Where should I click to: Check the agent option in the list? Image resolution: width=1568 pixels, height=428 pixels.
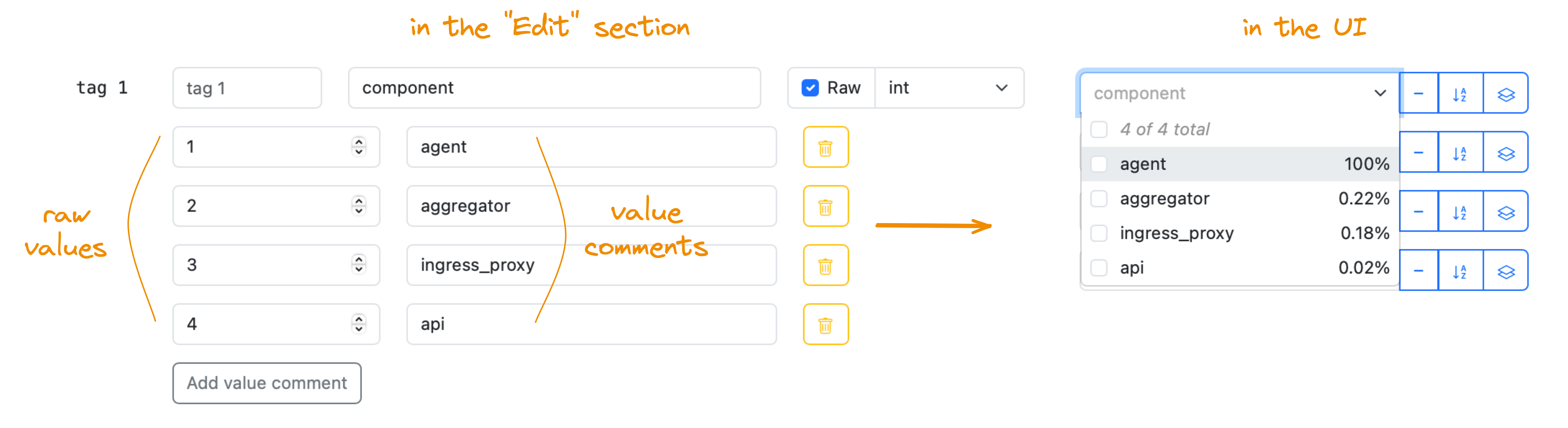coord(1099,164)
